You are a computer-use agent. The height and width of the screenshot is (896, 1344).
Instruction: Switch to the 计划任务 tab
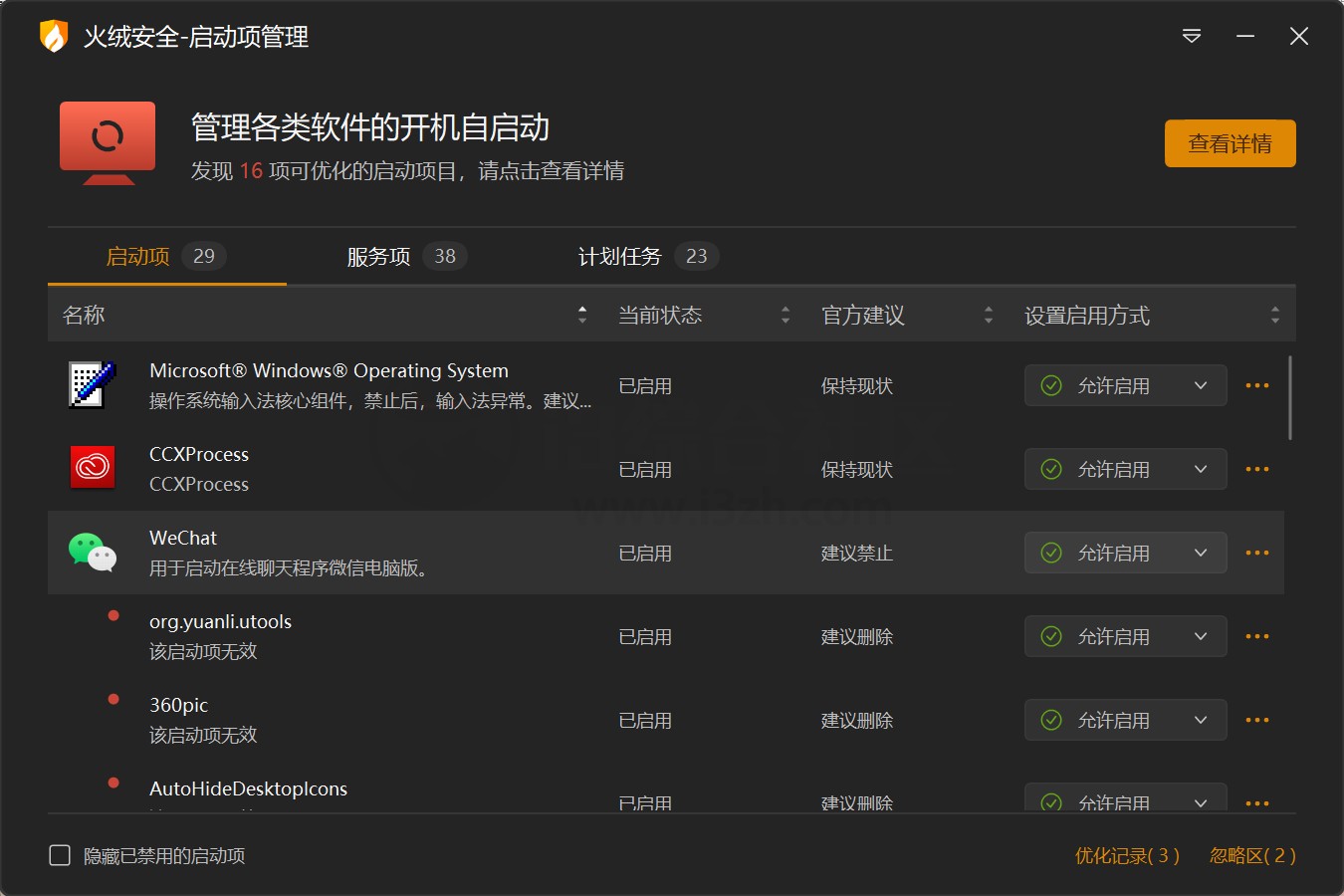(x=647, y=257)
